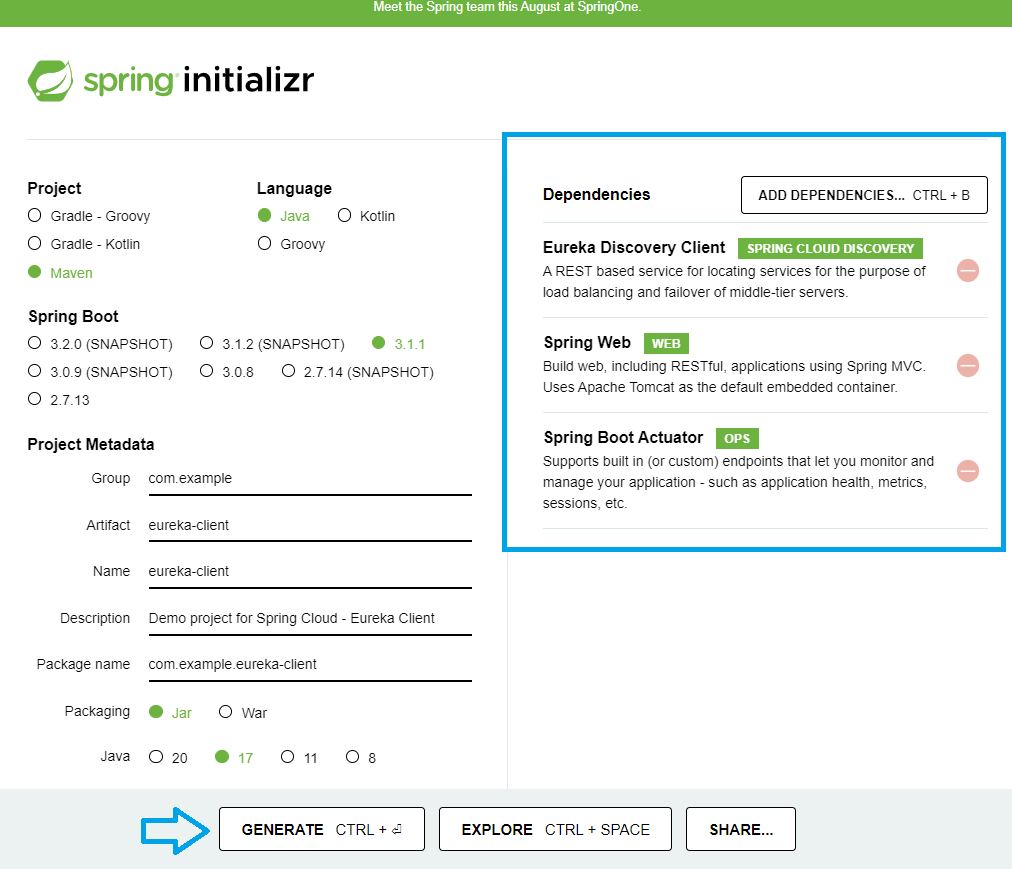Click the OPS tag badge

pos(736,438)
